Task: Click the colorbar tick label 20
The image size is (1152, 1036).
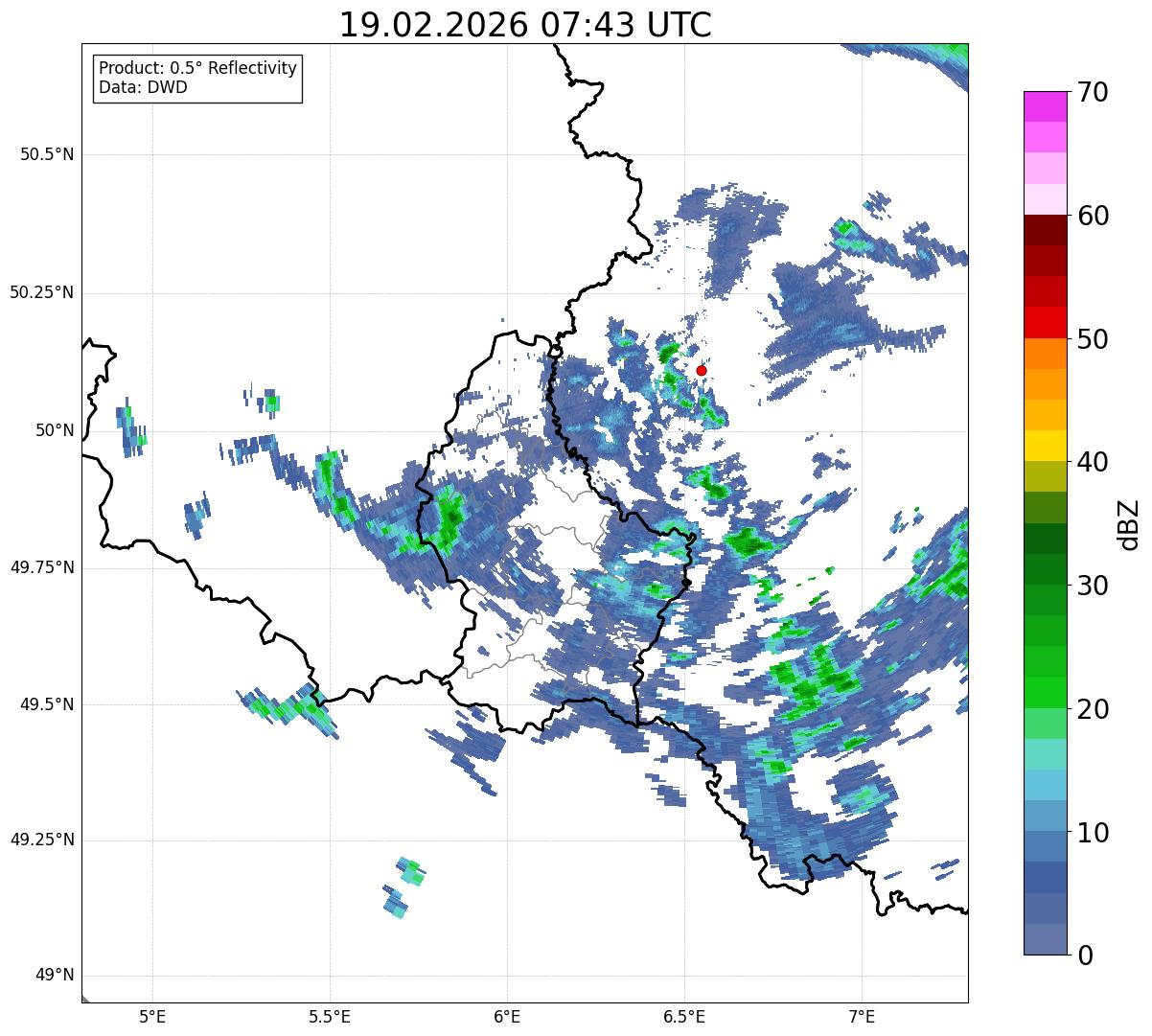Action: (1093, 709)
